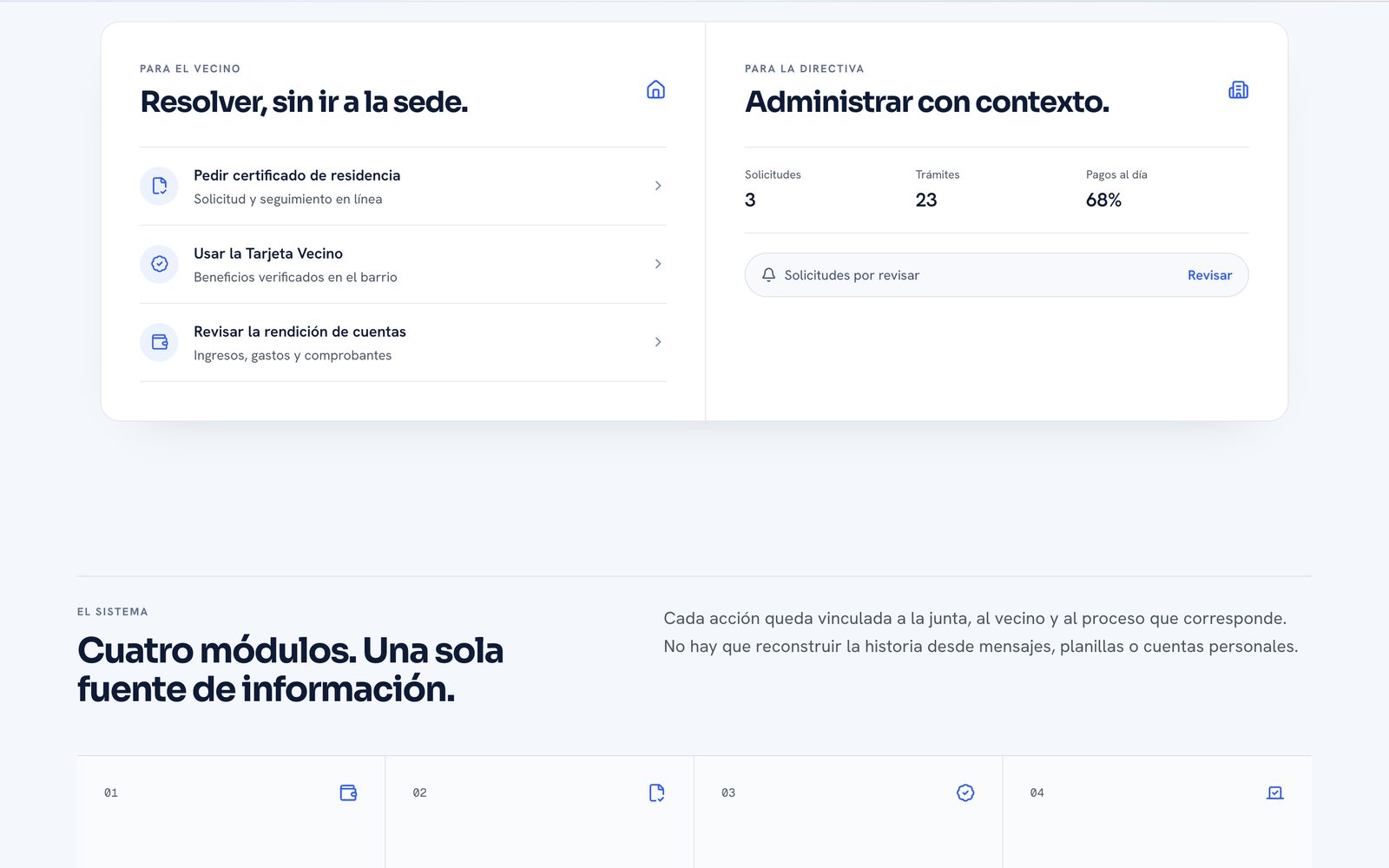Click the text Solicitud y seguimiento en línea
Viewport: 1389px width, 868px height.
pos(288,199)
